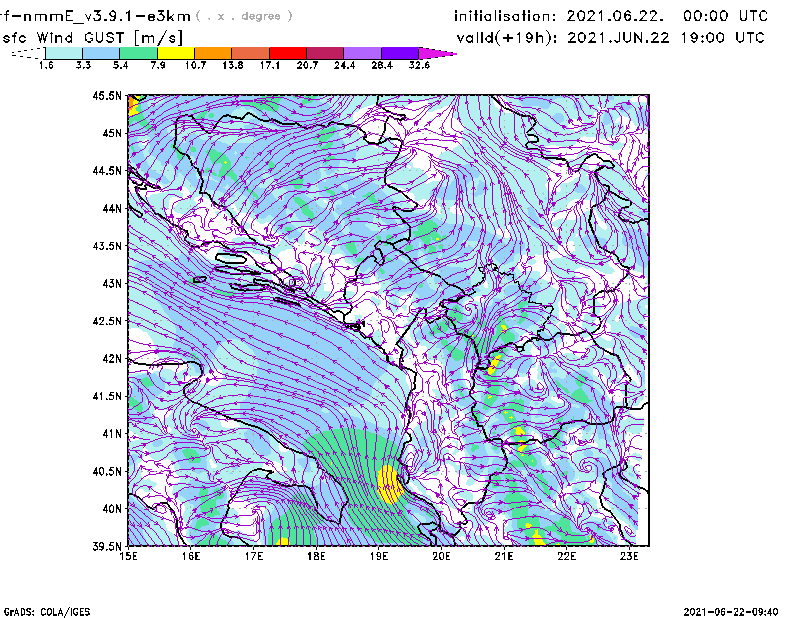Click the legend value 24.4

coord(344,65)
